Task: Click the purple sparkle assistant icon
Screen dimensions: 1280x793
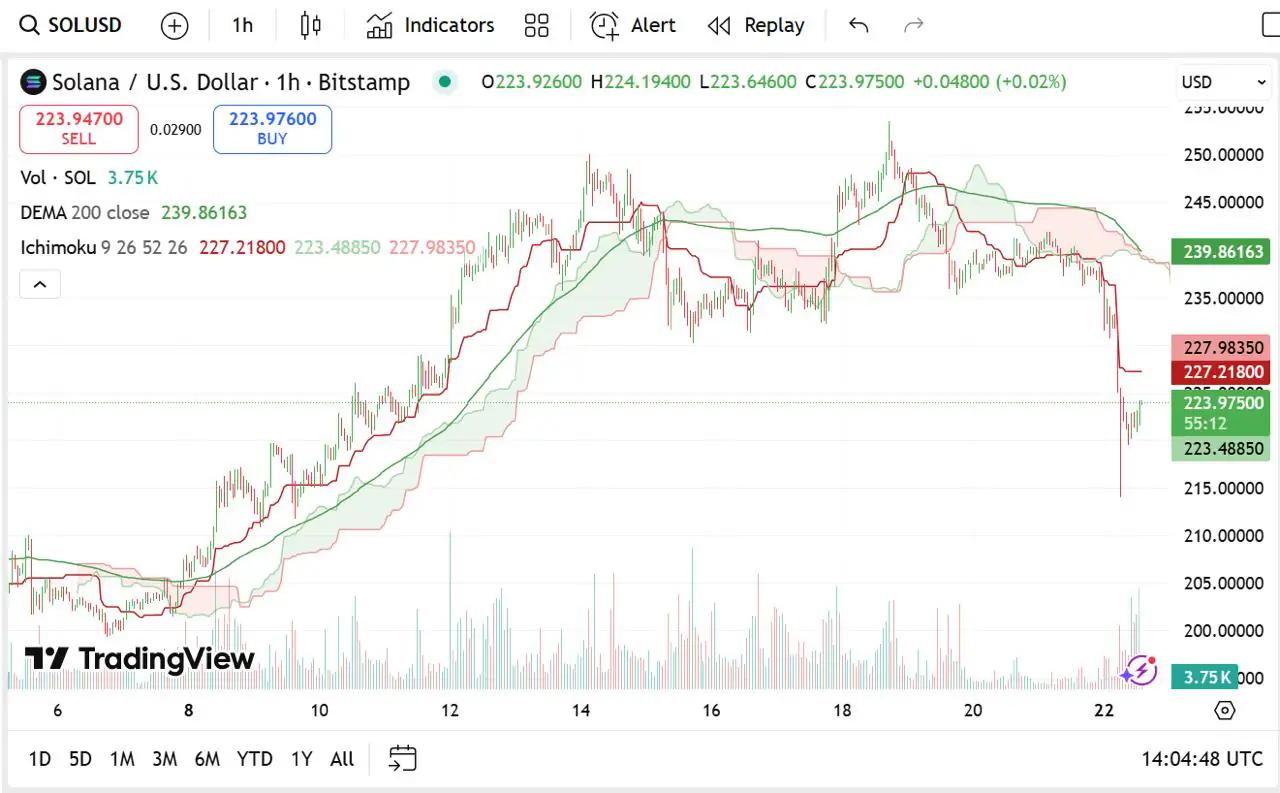Action: coord(1138,670)
